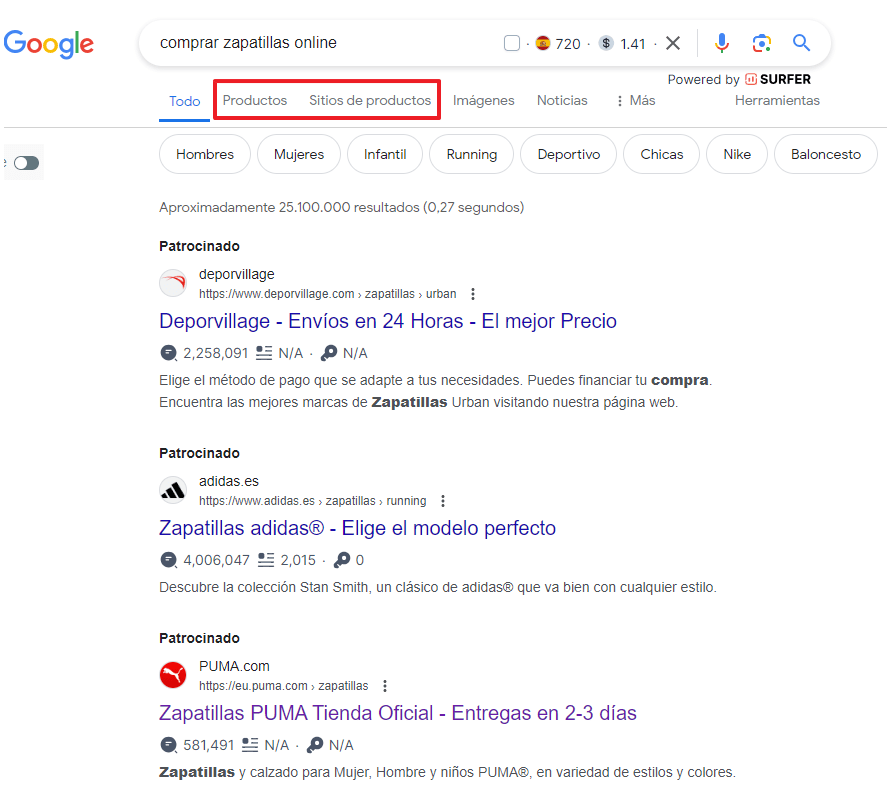Switch to the Productos tab

click(x=255, y=101)
